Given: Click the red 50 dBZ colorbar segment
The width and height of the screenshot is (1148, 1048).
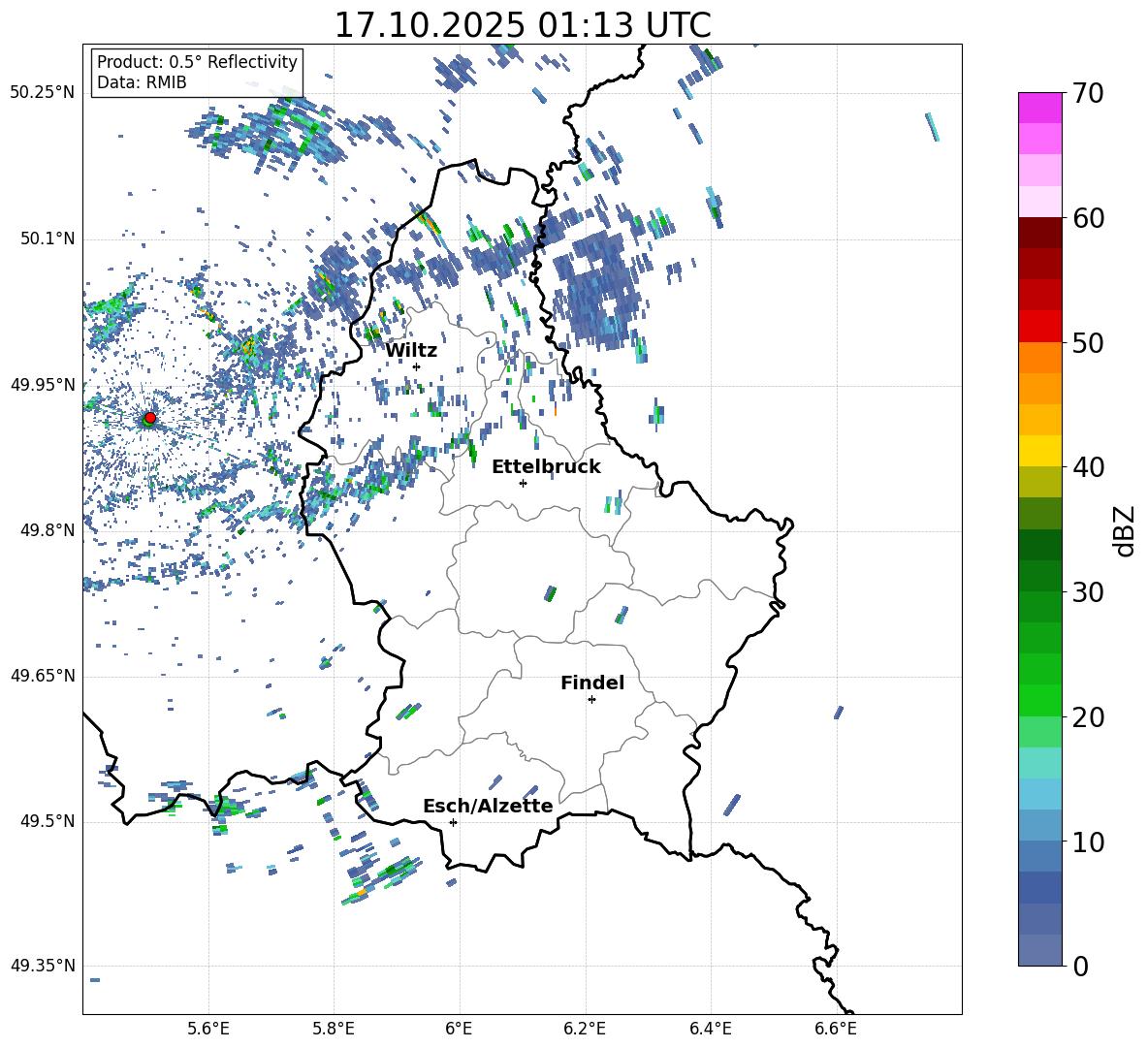Looking at the screenshot, I should pos(1040,327).
